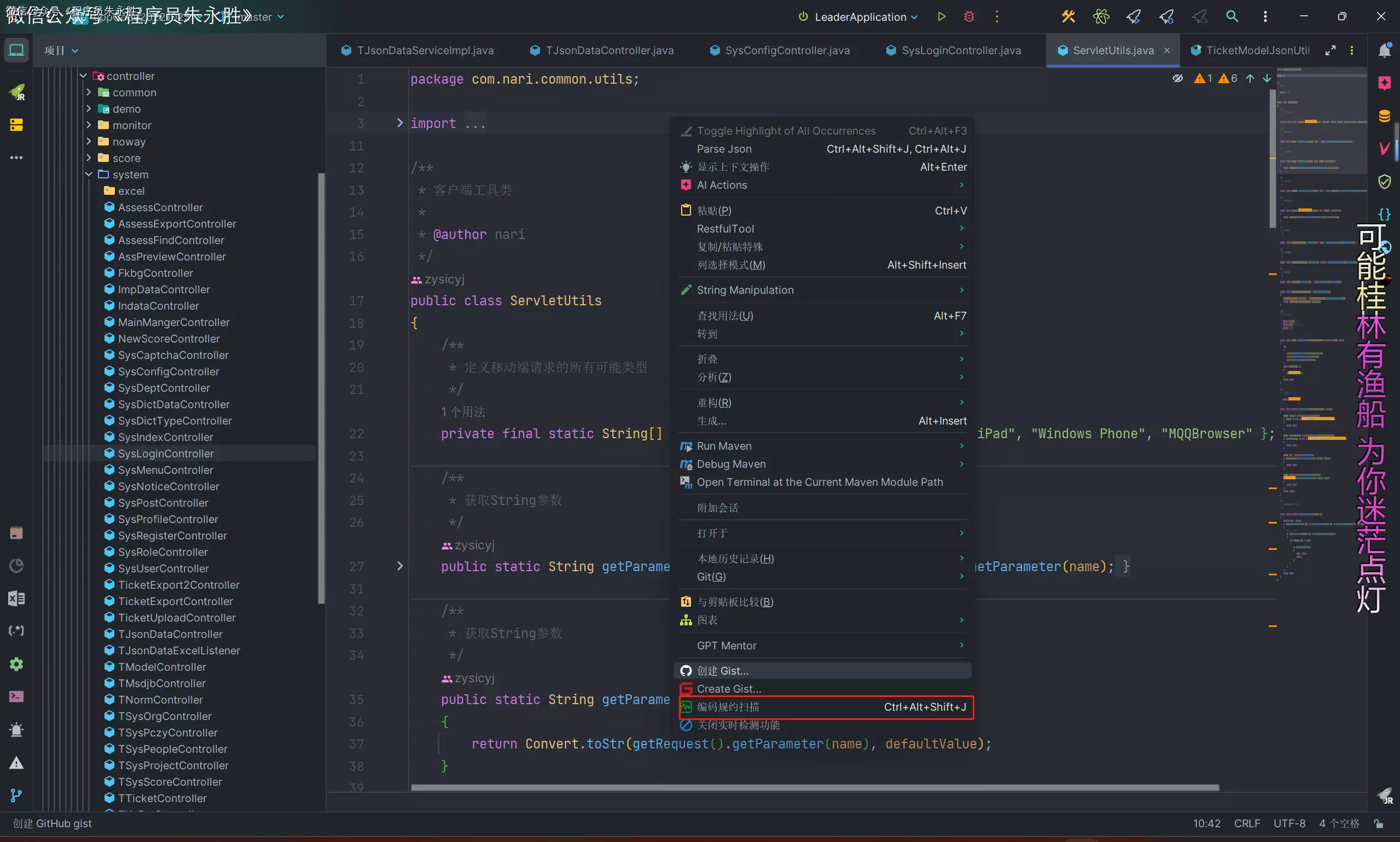This screenshot has width=1400, height=842.
Task: Disable real-time detection via 关闭实时检测功能
Action: click(x=738, y=725)
